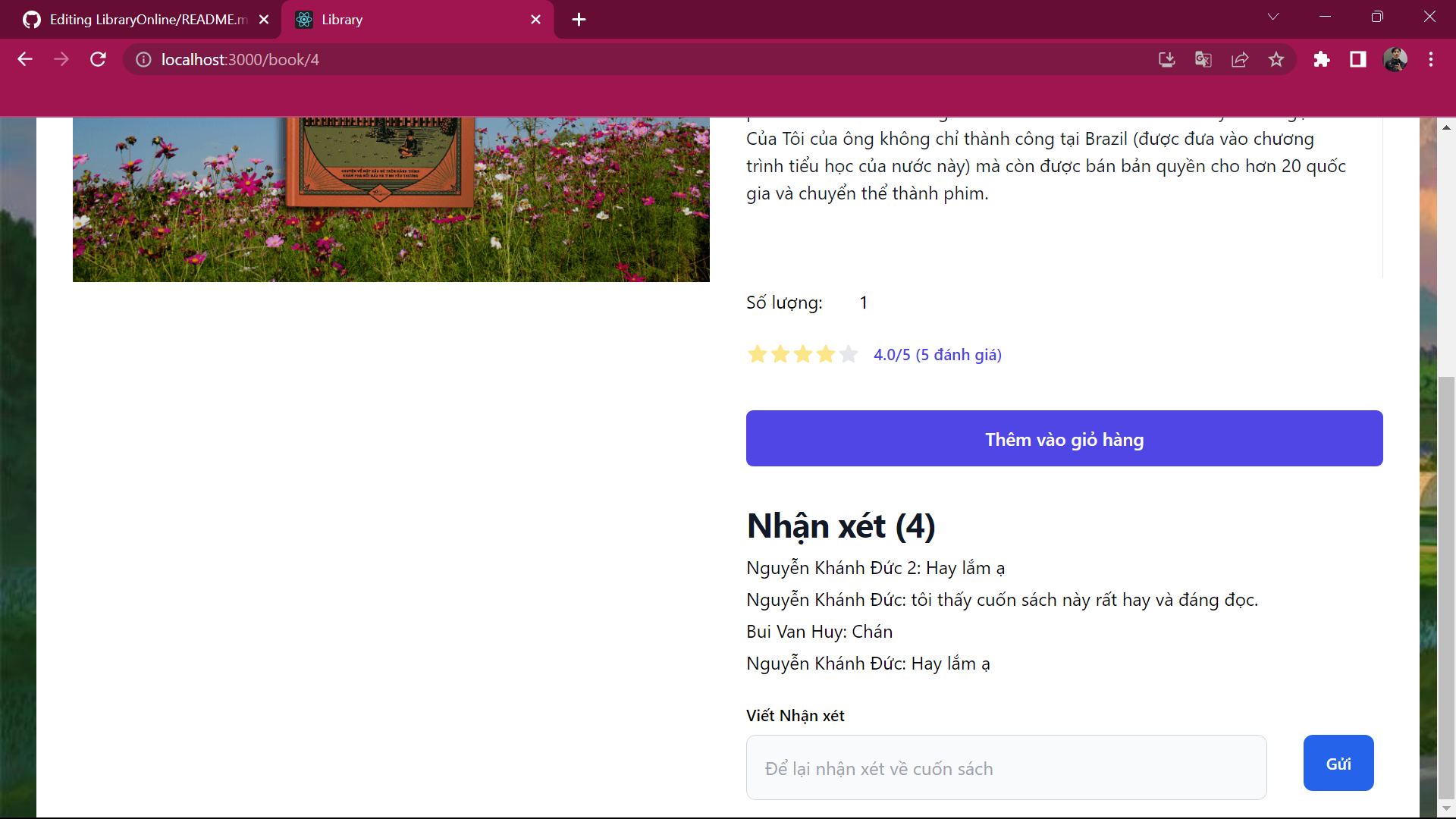Navigate forward in browser history

click(x=61, y=59)
